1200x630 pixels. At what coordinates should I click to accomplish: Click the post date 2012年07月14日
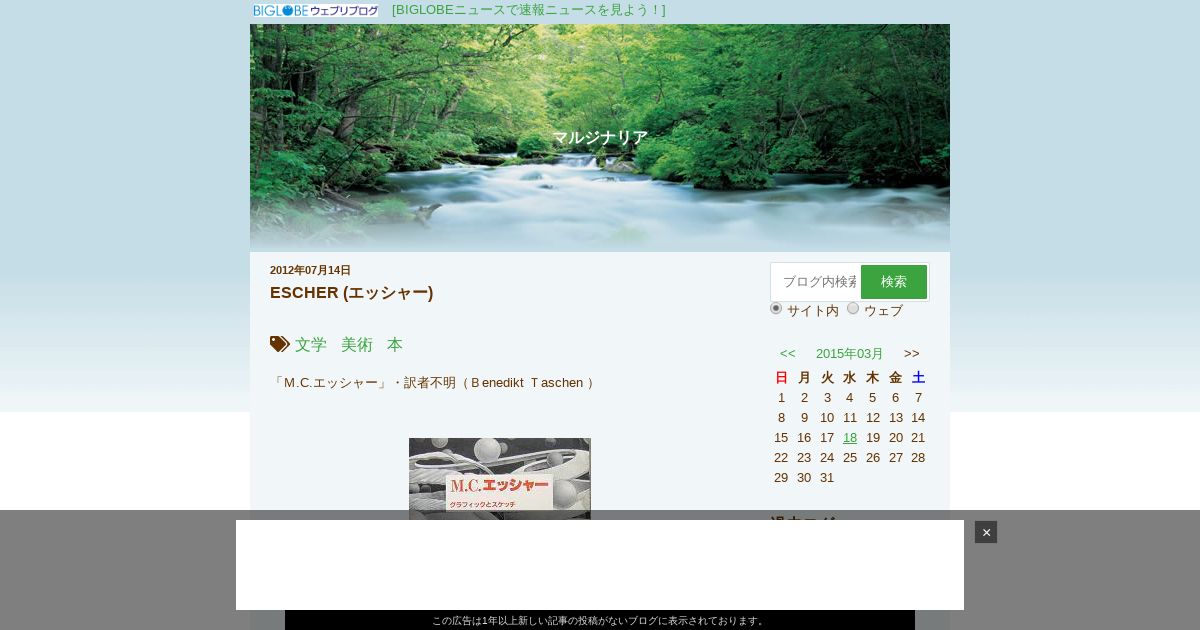[x=310, y=270]
